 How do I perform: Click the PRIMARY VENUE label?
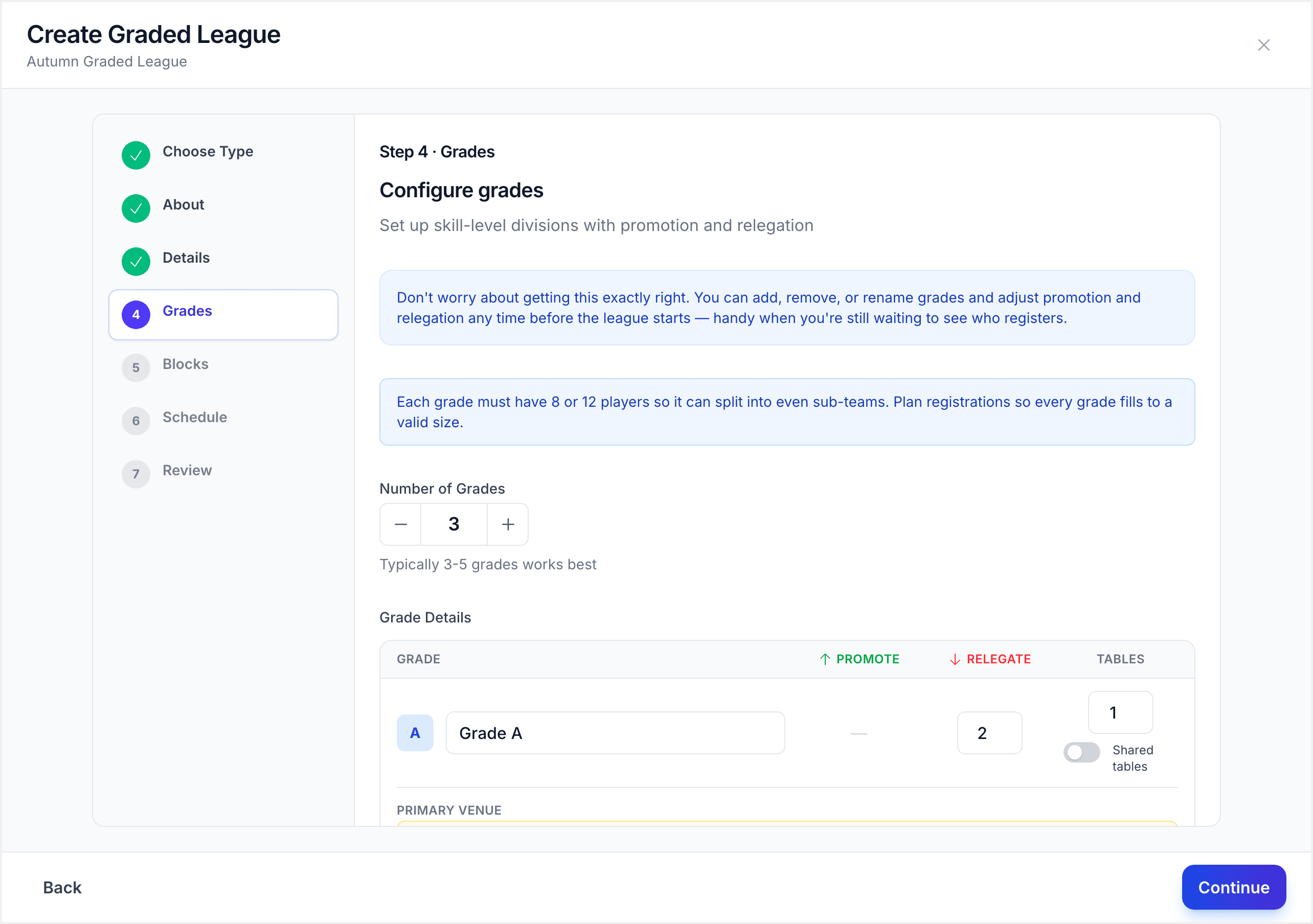pyautogui.click(x=449, y=810)
